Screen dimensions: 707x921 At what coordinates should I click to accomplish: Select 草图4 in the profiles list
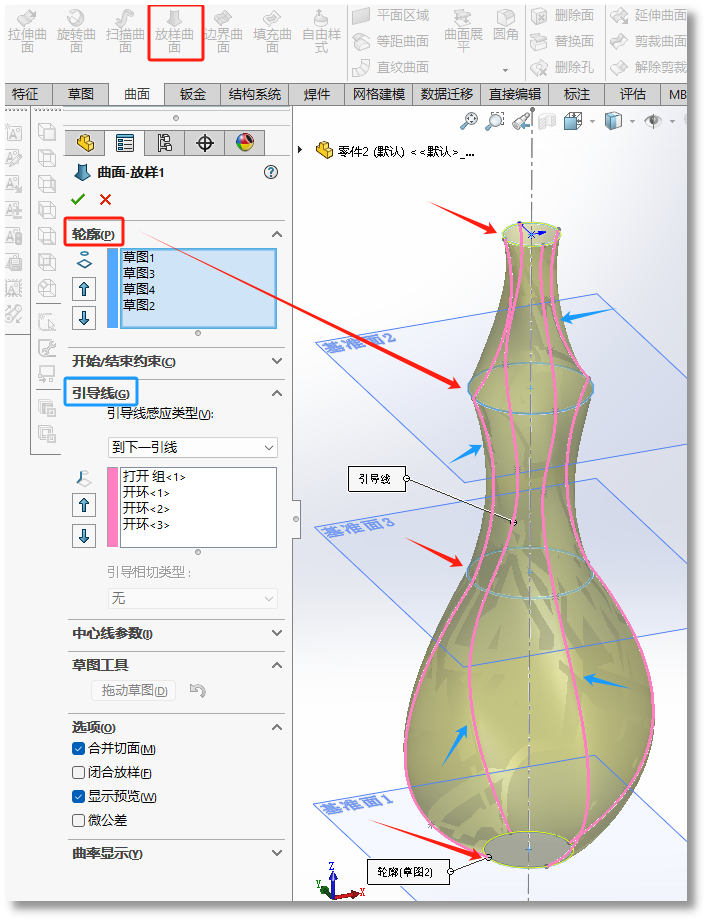[x=198, y=289]
